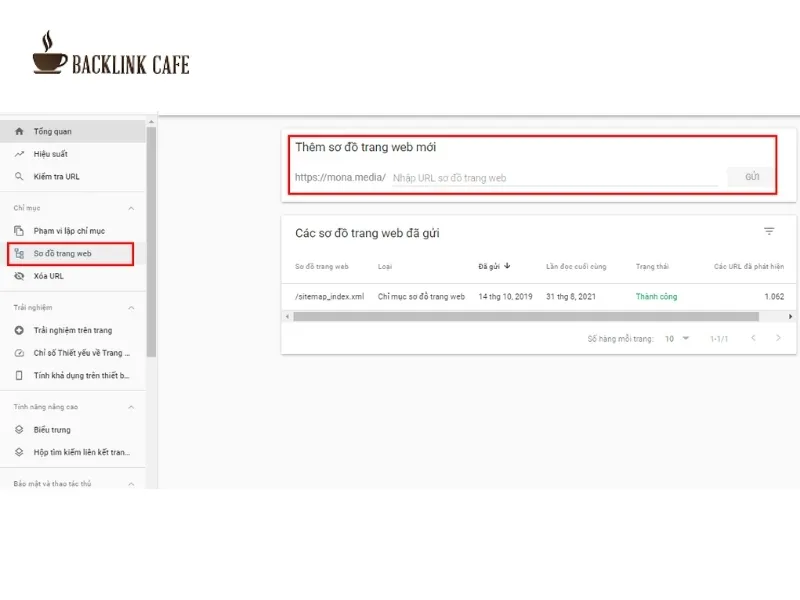Open Tính khả dụng trên thiết bị report
This screenshot has height=600, width=800.
click(72, 375)
